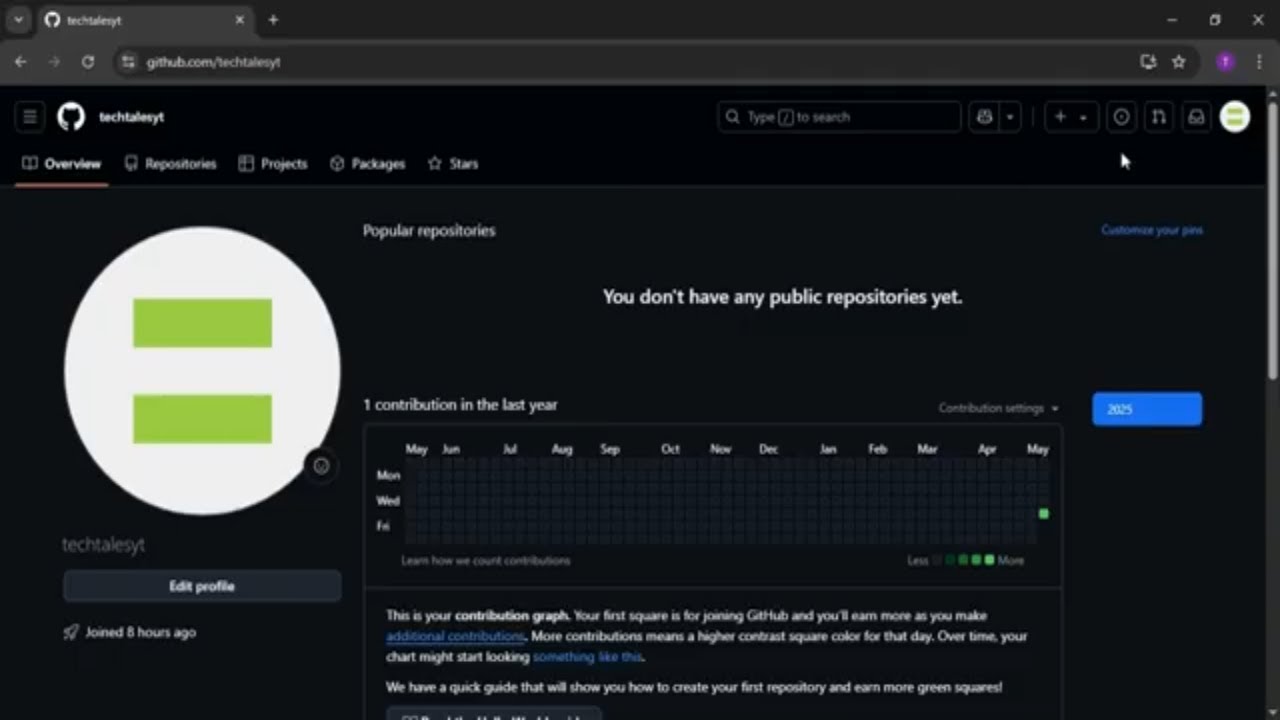Screen dimensions: 1280x720
Task: Click the forward navigation arrow
Action: (x=54, y=62)
